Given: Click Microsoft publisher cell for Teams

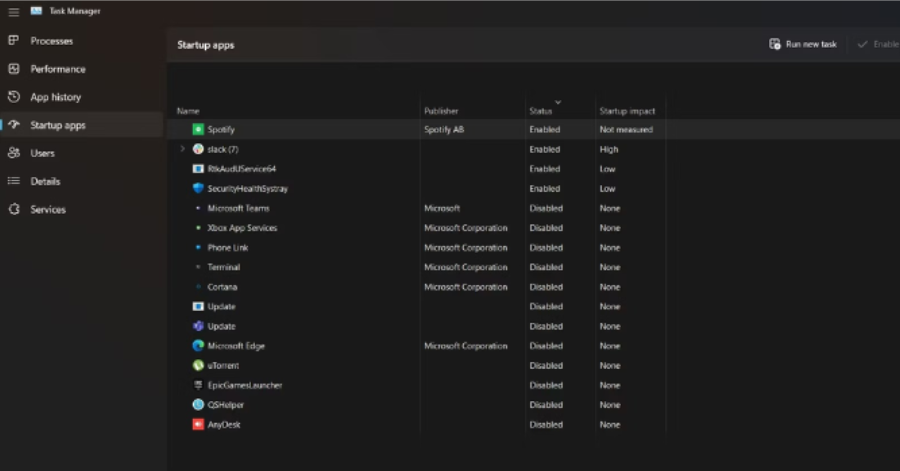Looking at the screenshot, I should point(442,208).
